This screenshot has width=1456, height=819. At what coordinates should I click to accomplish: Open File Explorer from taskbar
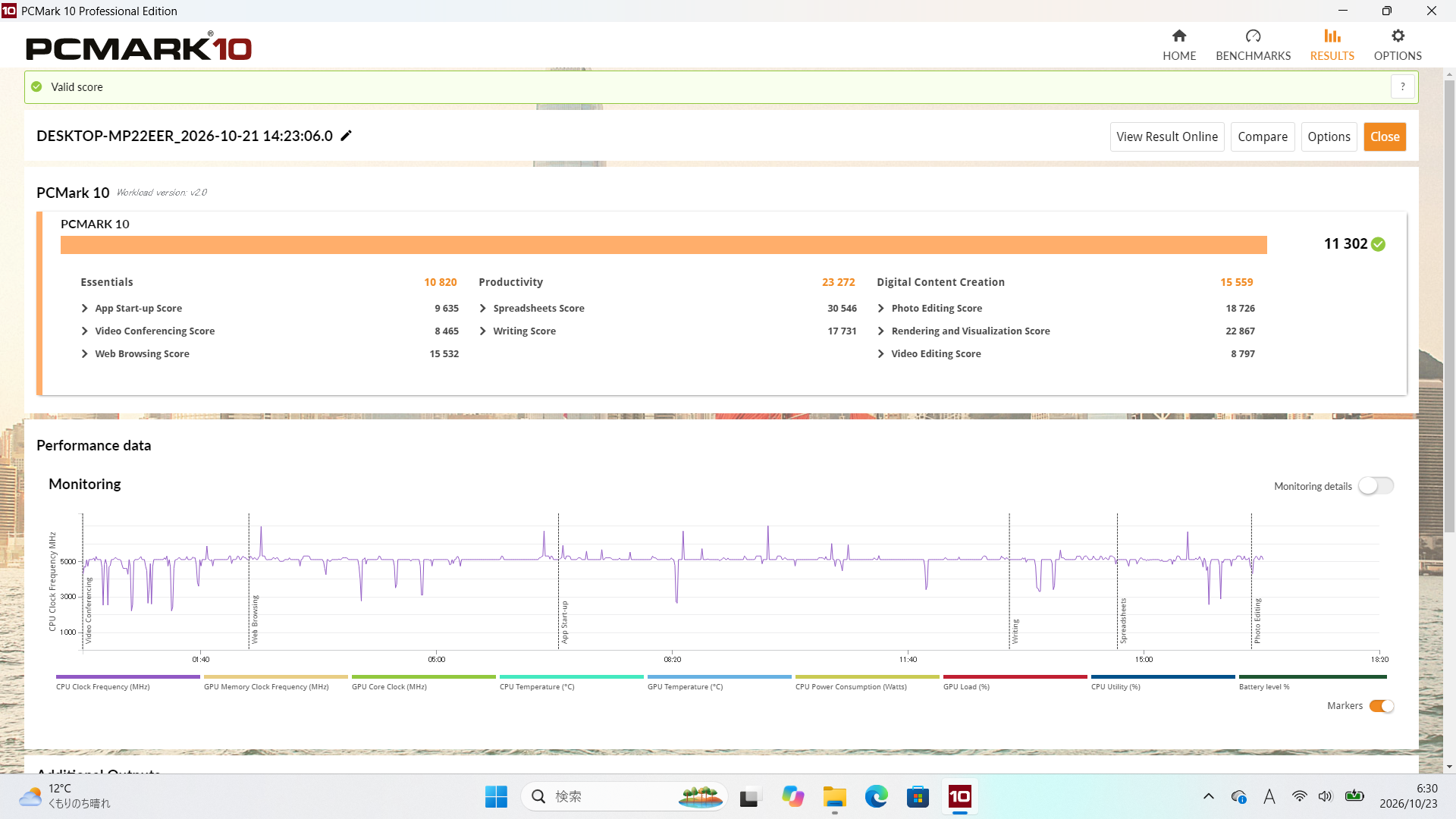point(834,796)
